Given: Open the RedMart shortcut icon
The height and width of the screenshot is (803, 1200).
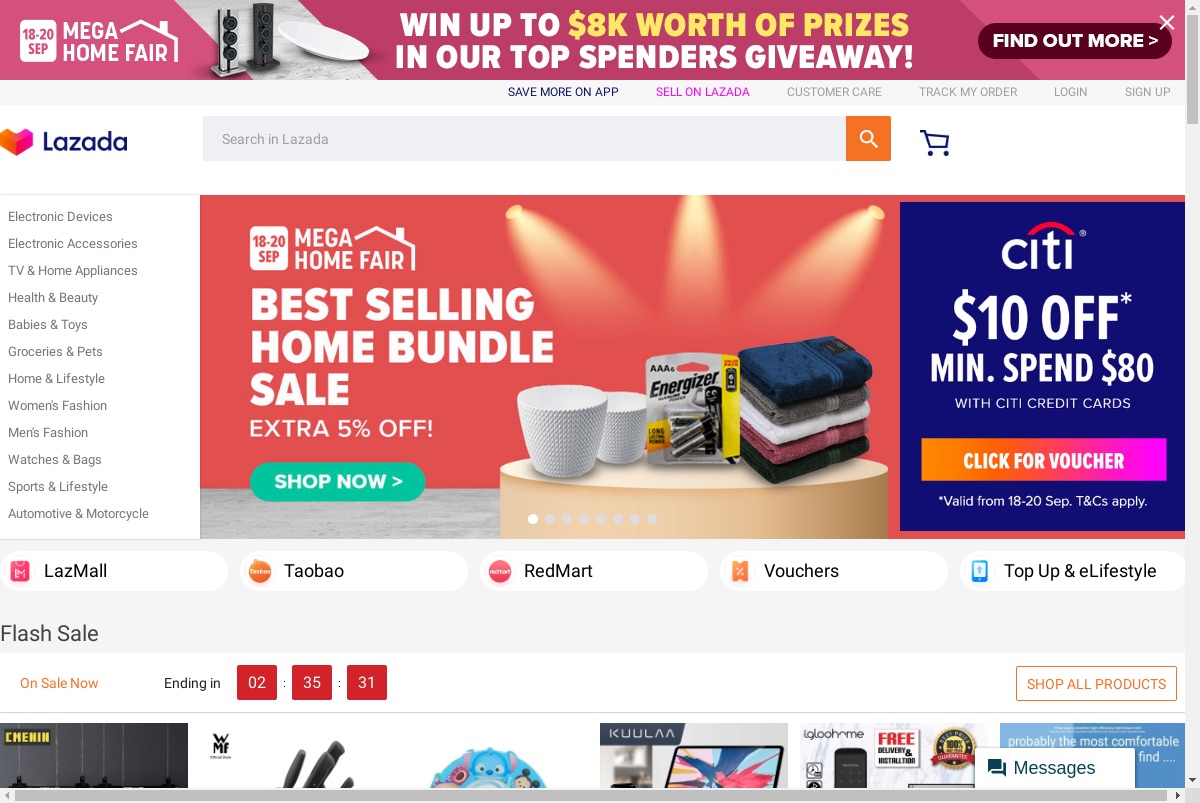Looking at the screenshot, I should 500,571.
